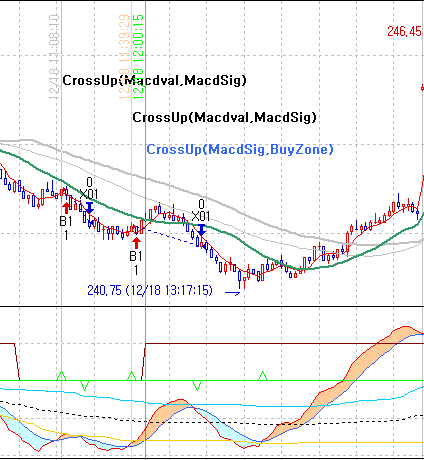Click the green up-triangle marker at the 11:08:10 line
This screenshot has width=424, height=460.
tap(61, 376)
